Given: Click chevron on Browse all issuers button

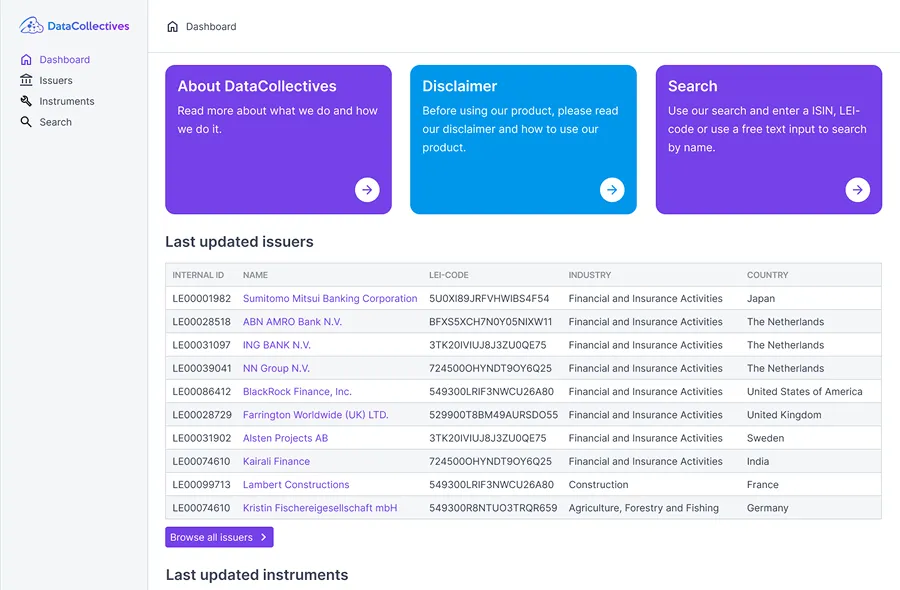Looking at the screenshot, I should click(x=263, y=537).
